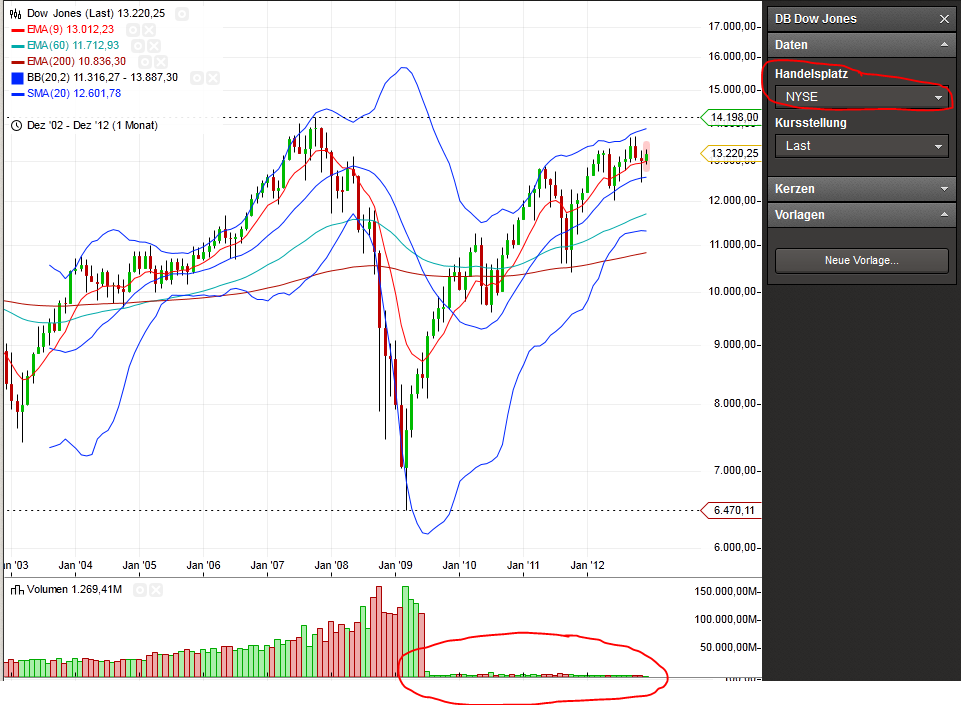
Task: Open settings for EMA(60) indicator
Action: [x=139, y=46]
